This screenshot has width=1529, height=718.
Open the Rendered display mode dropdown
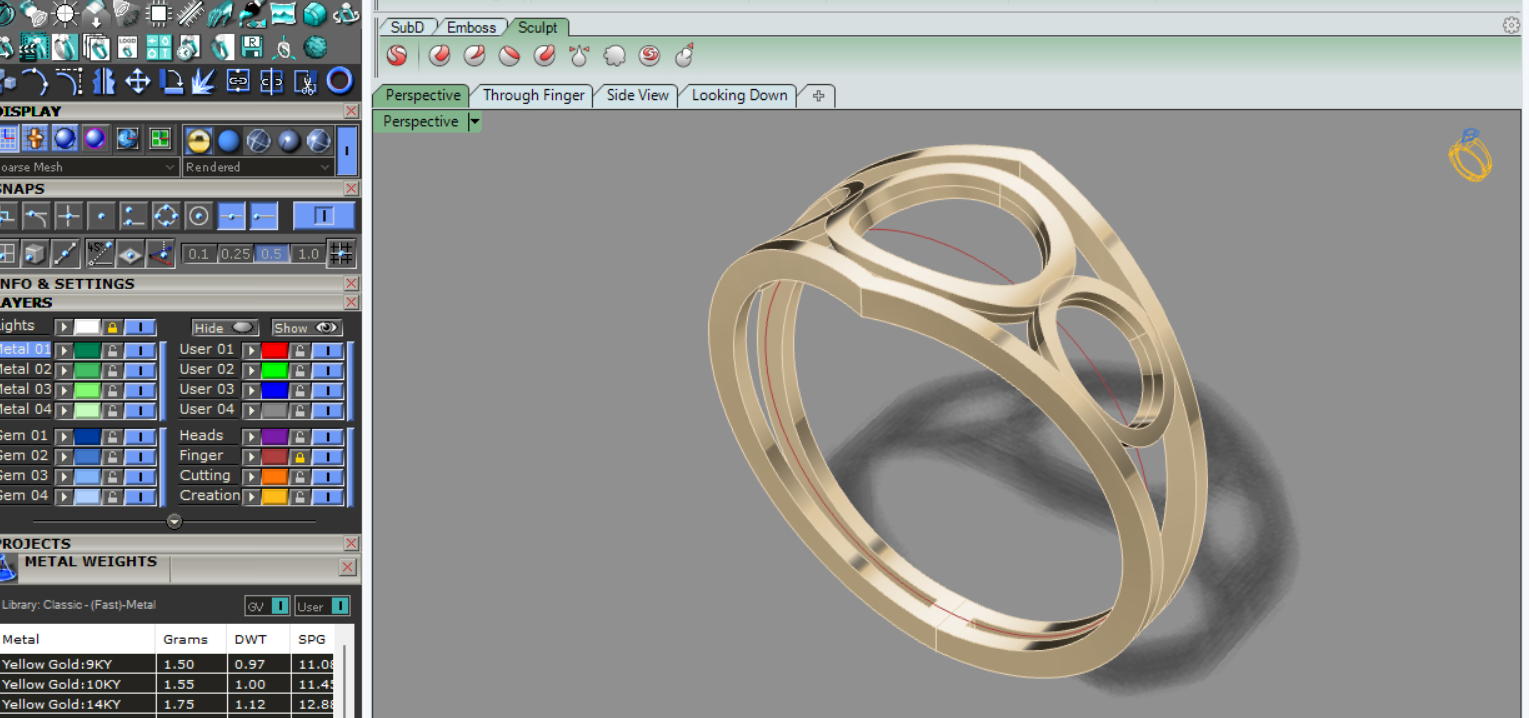258,167
